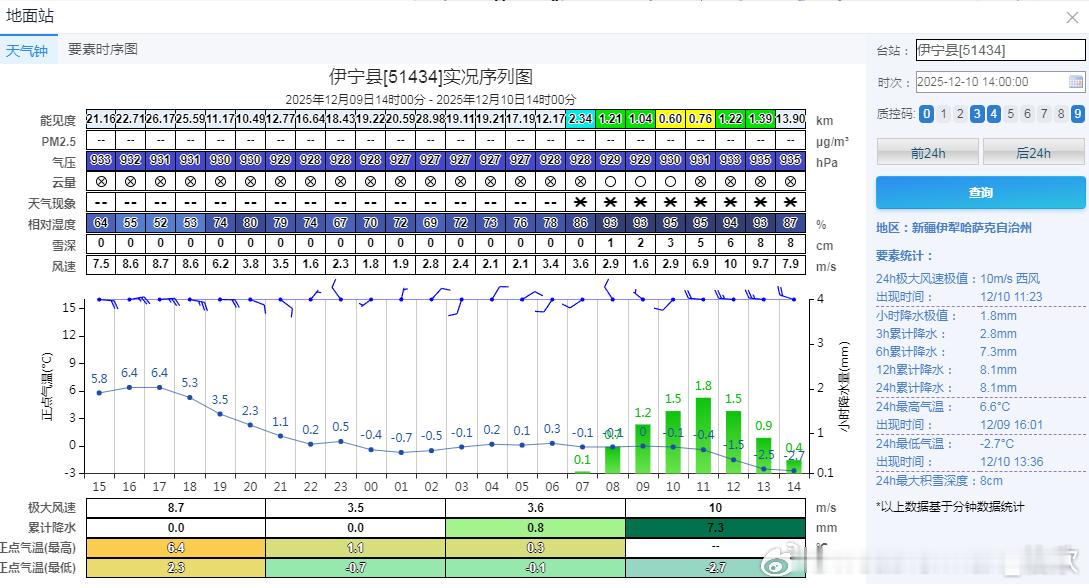1089x588 pixels.
Task: Open the 要素时序图 tab
Action: point(102,49)
